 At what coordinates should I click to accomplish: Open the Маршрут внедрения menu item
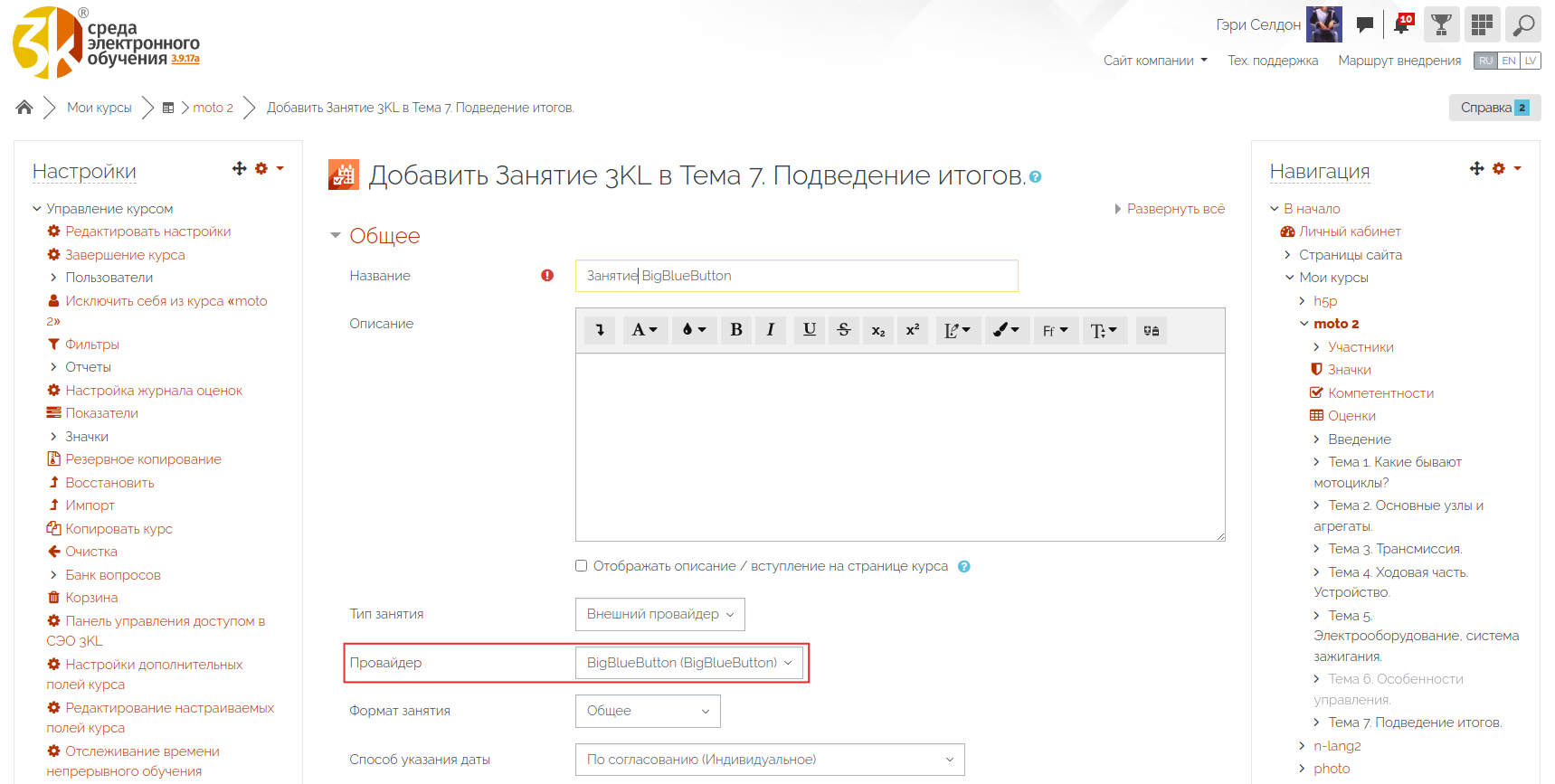click(1399, 61)
